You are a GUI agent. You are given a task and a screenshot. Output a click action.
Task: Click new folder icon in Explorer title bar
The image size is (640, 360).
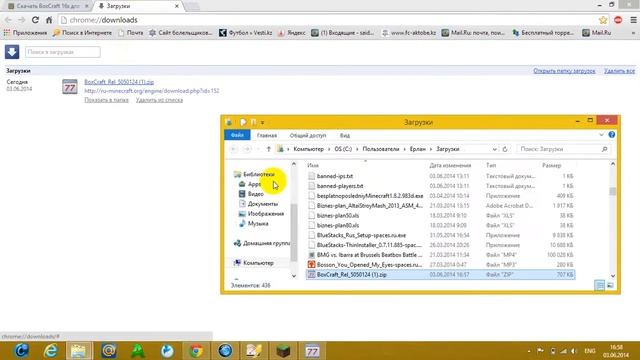pyautogui.click(x=253, y=122)
